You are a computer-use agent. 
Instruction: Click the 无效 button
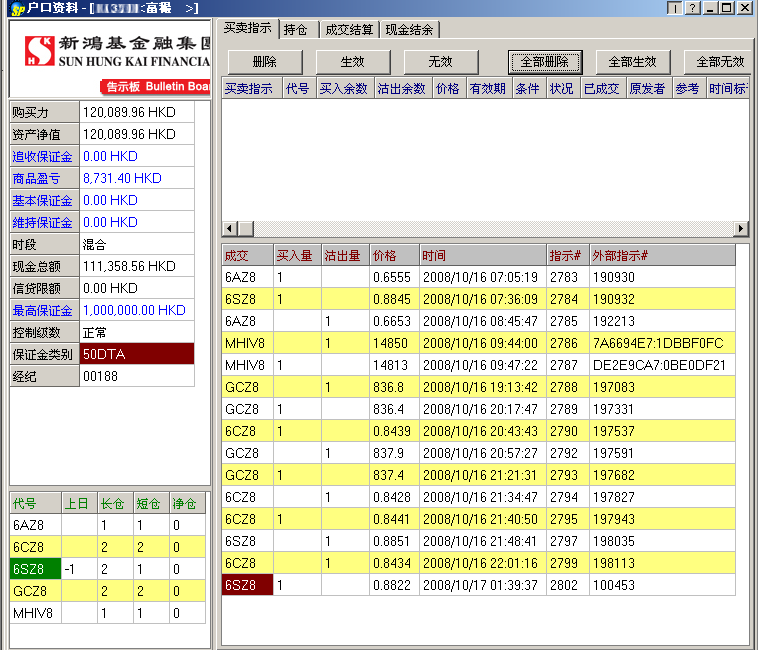click(x=440, y=62)
